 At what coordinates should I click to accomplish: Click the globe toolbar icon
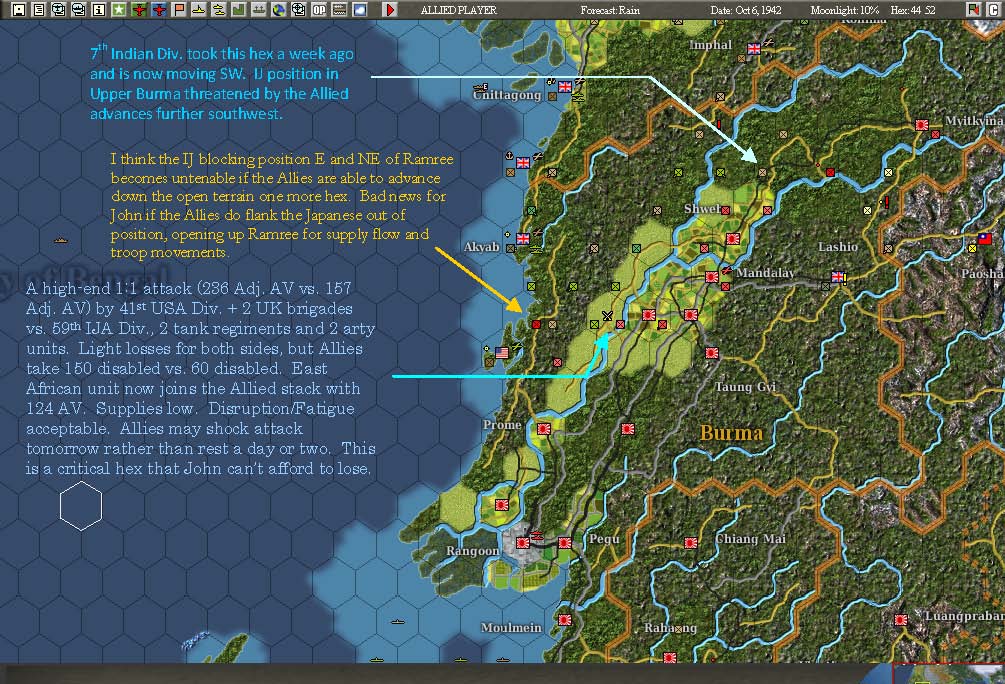coord(278,10)
